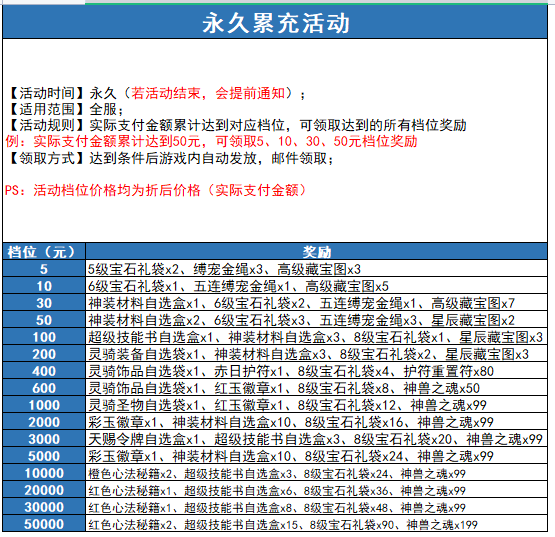Viewport: 555px width, 537px height.
Task: Click the 【领取方式】 delivery method line
Action: [170, 158]
